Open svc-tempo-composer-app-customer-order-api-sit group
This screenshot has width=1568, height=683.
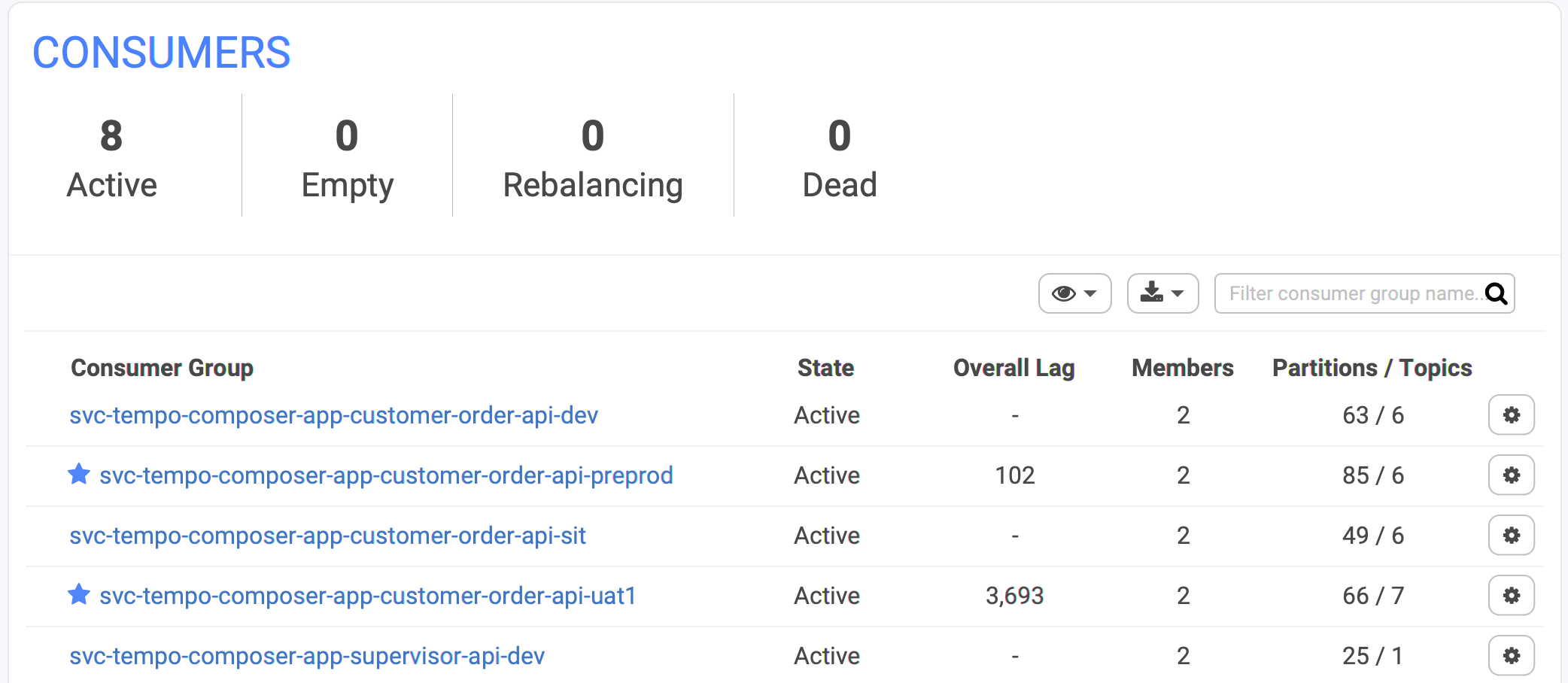point(327,536)
